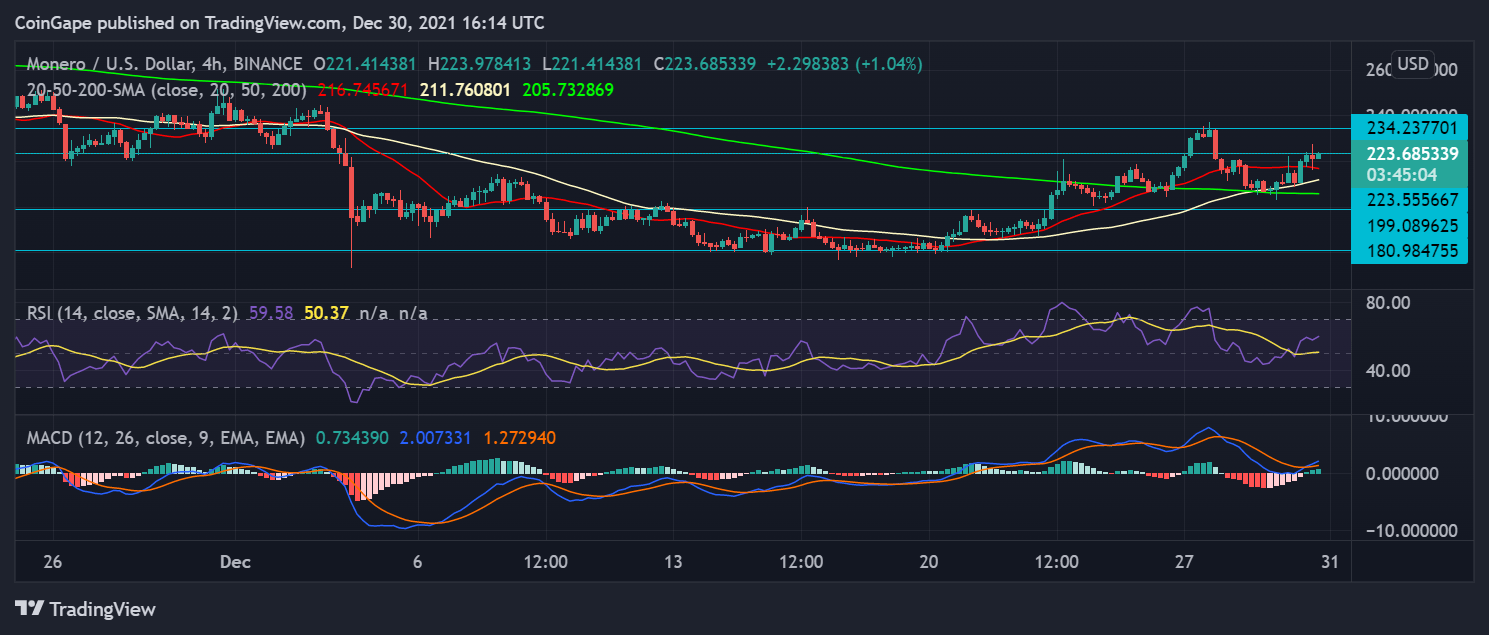Select the 27 date marker on time axis
1489x635 pixels.
(x=1185, y=562)
